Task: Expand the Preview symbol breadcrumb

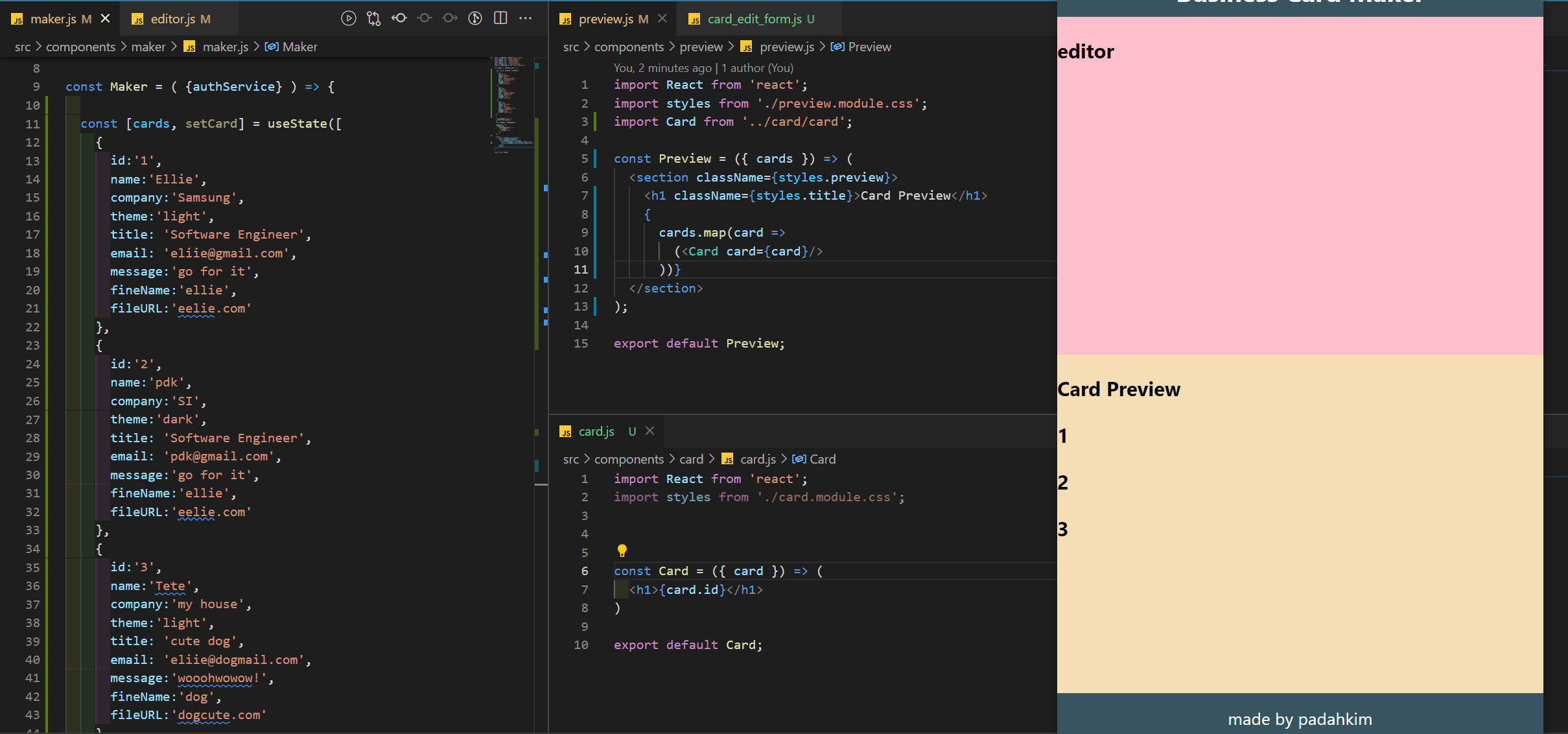Action: click(869, 47)
